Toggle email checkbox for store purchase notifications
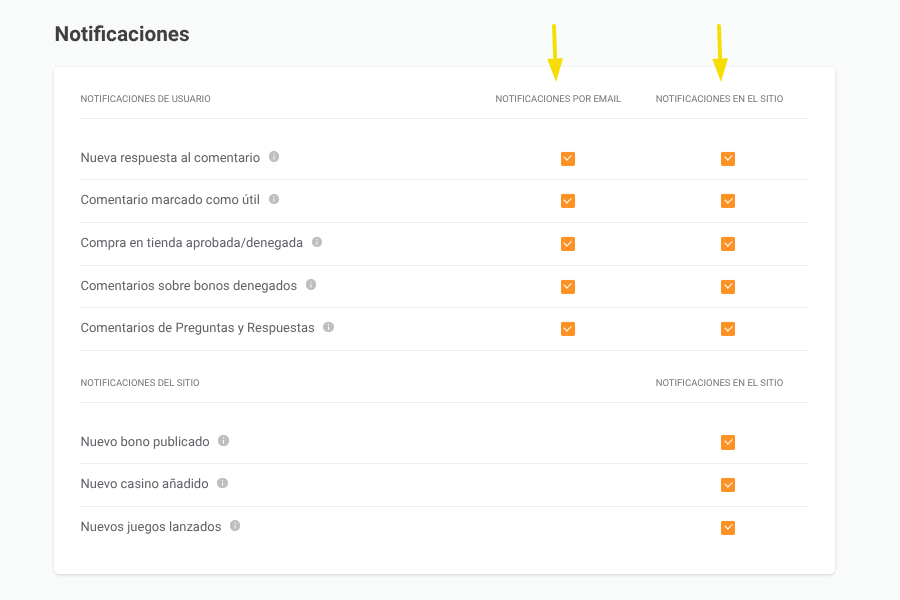The image size is (900, 600). (568, 243)
